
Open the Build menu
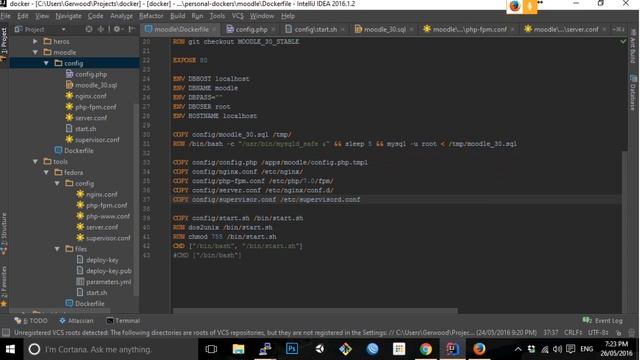(x=178, y=16)
